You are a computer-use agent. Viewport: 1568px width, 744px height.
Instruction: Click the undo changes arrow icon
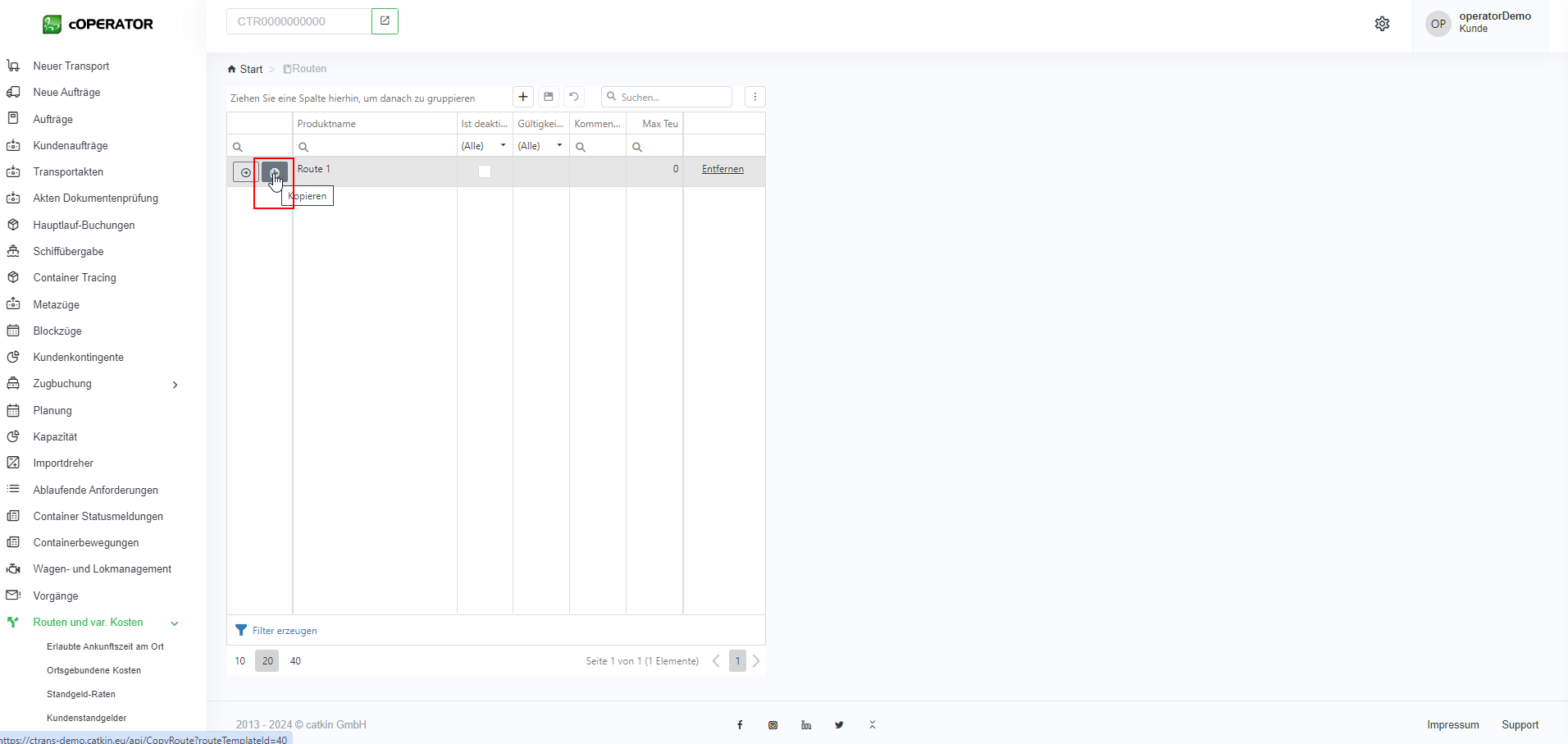click(x=574, y=97)
